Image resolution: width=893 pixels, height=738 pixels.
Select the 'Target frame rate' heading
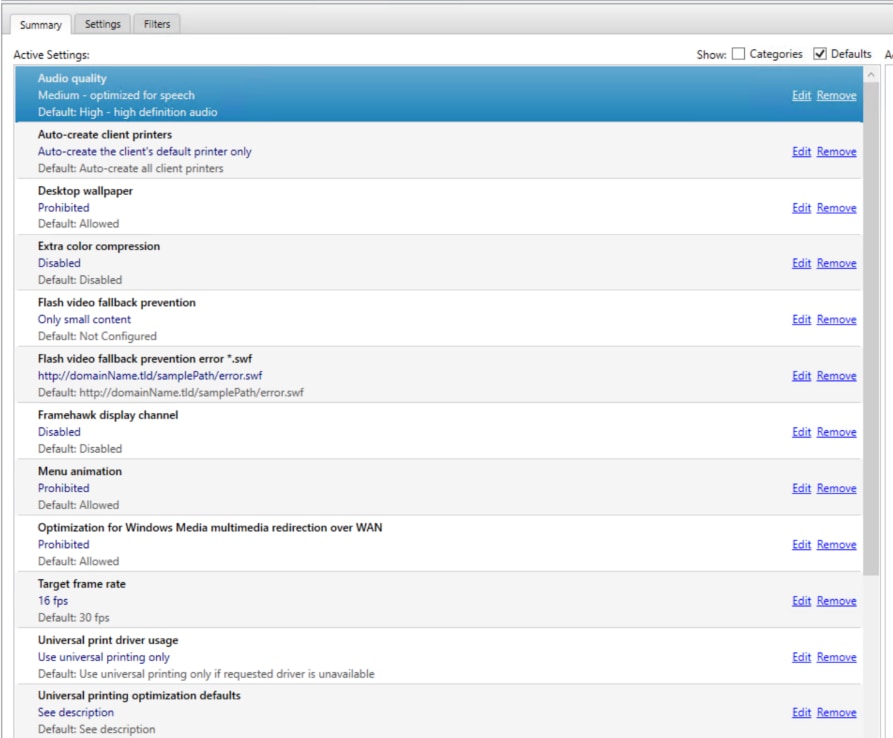click(x=81, y=584)
